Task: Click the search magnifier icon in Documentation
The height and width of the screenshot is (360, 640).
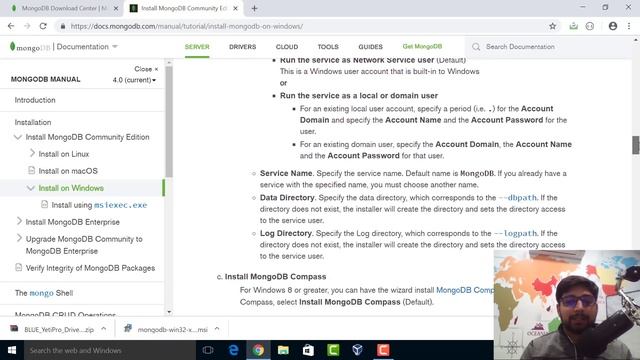Action: pyautogui.click(x=476, y=47)
